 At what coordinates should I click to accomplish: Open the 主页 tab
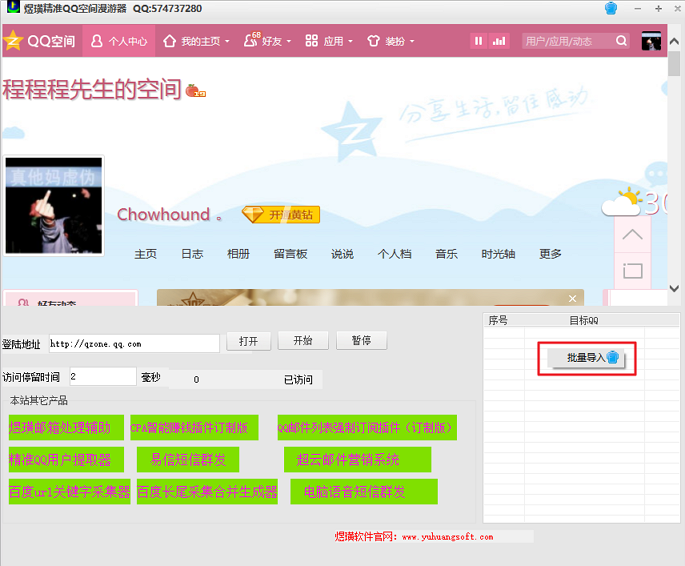coord(145,254)
